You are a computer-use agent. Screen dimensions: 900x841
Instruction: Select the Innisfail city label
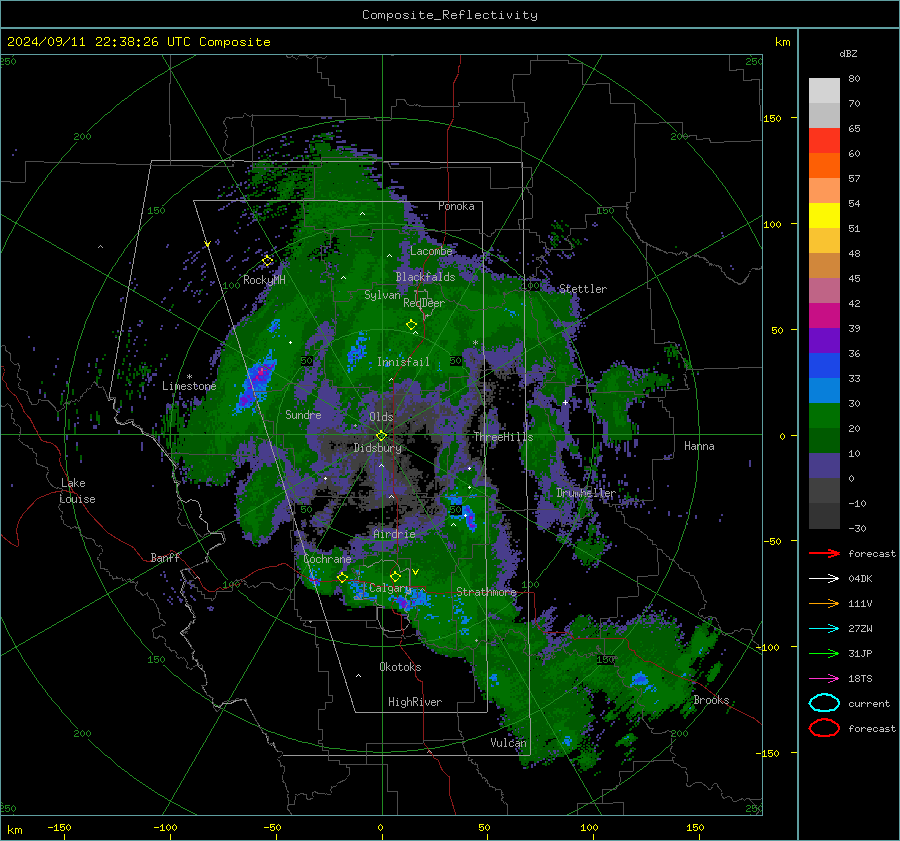pos(403,362)
